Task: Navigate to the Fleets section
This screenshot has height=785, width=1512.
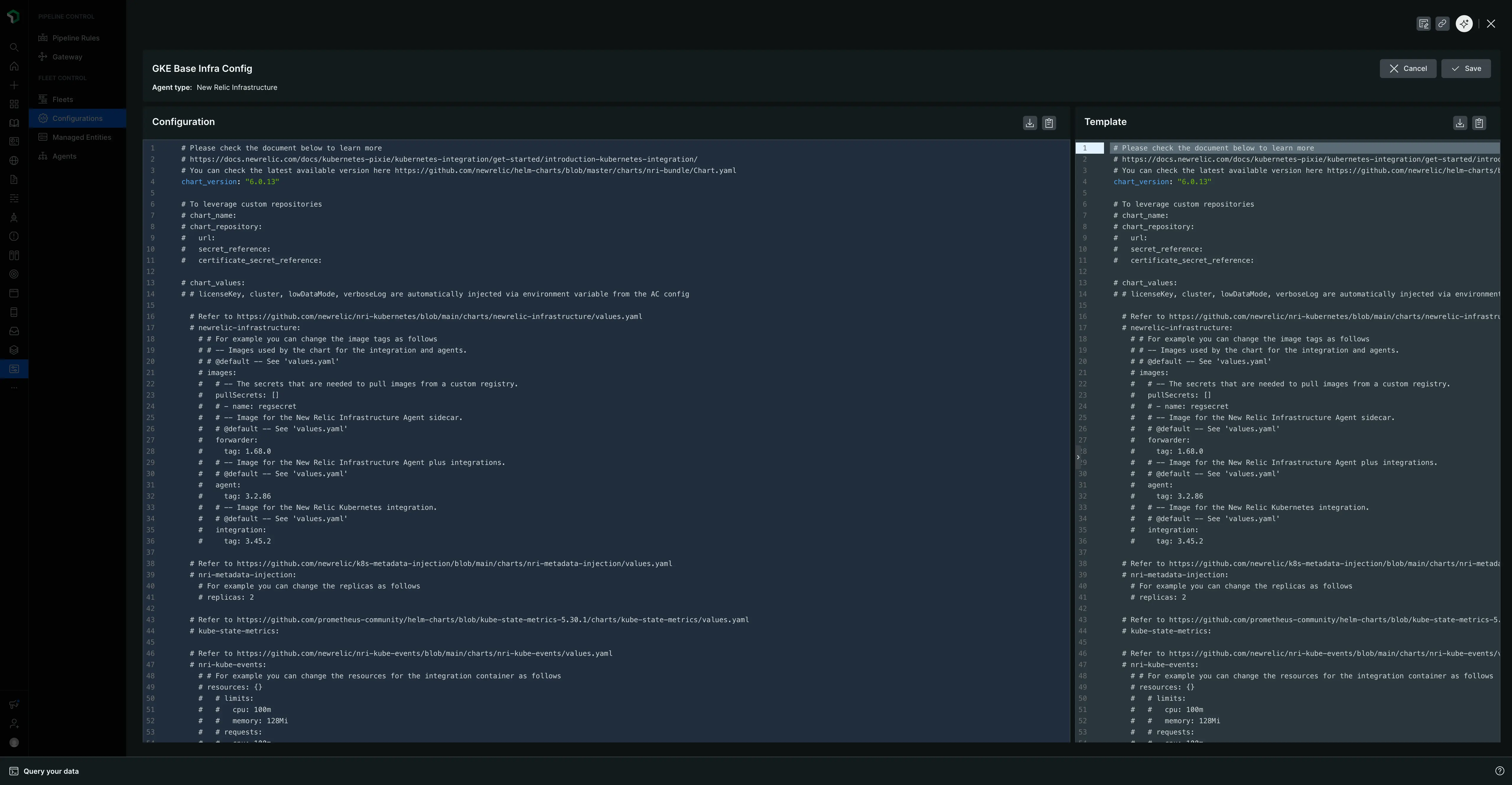Action: (x=62, y=99)
